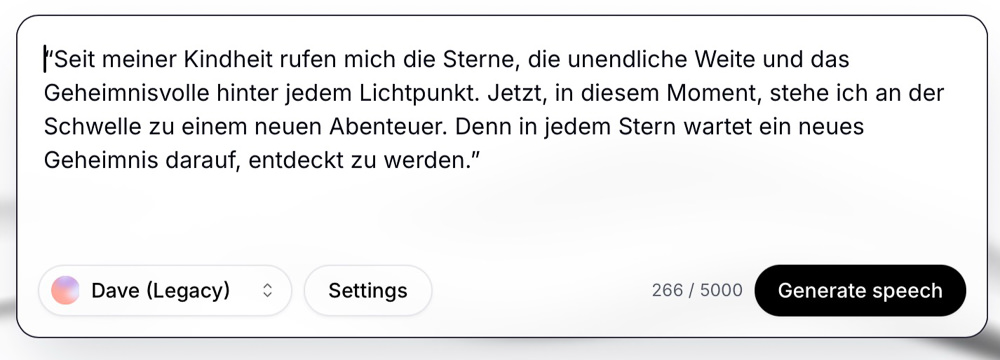
Task: Click the Generate speech button
Action: tap(860, 290)
